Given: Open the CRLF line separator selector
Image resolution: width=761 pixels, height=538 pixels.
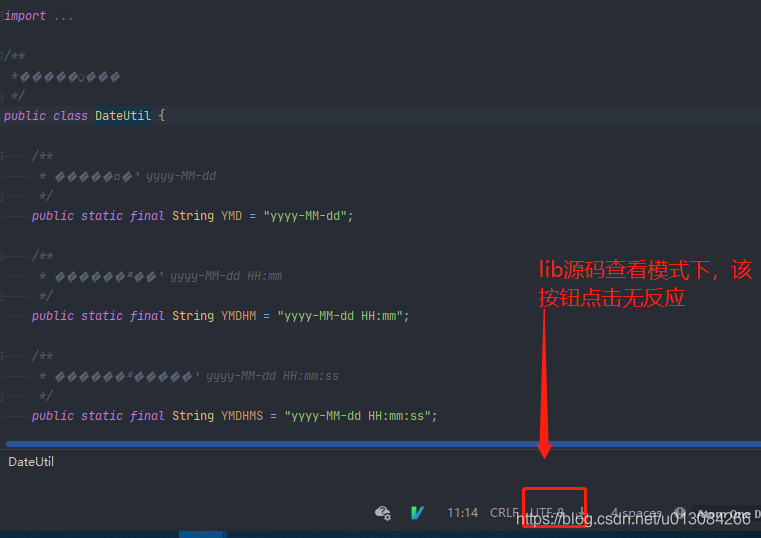Looking at the screenshot, I should pyautogui.click(x=504, y=513).
